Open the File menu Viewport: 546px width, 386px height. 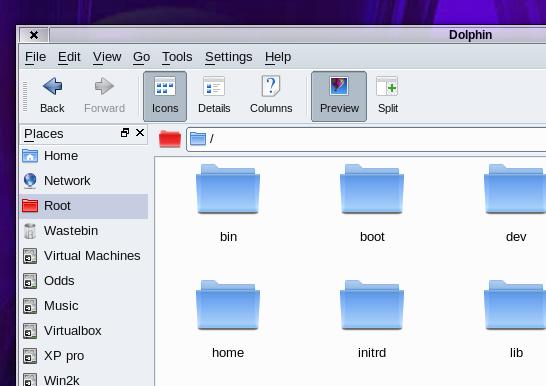[35, 57]
